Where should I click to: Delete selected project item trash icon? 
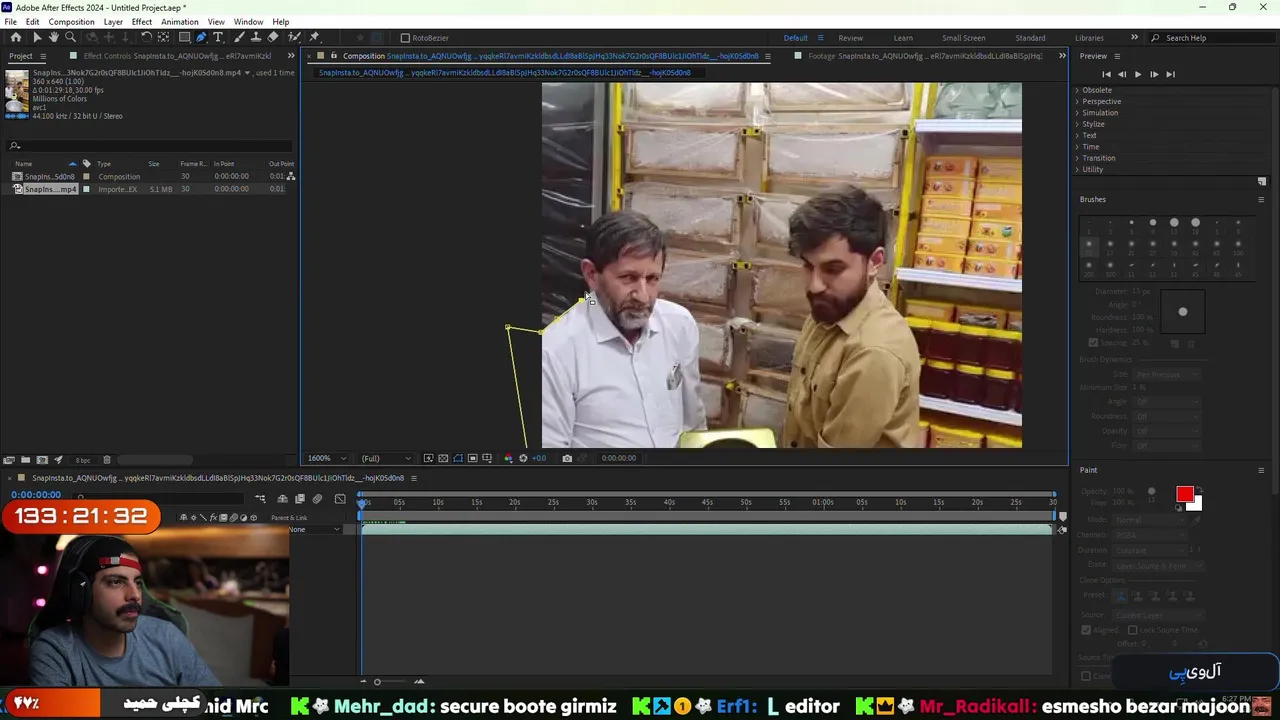107,460
